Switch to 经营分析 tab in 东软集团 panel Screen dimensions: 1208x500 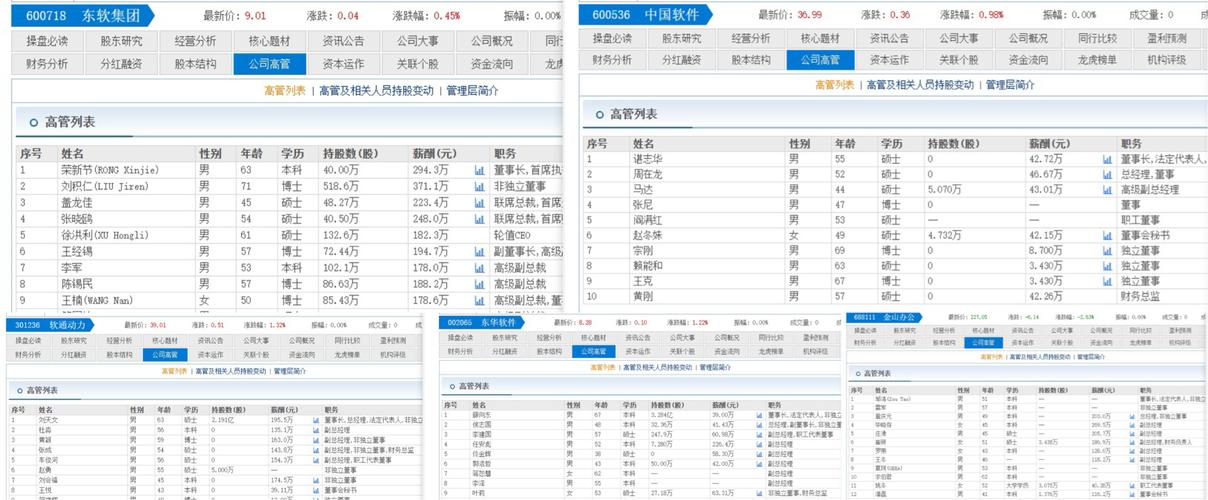(x=196, y=41)
